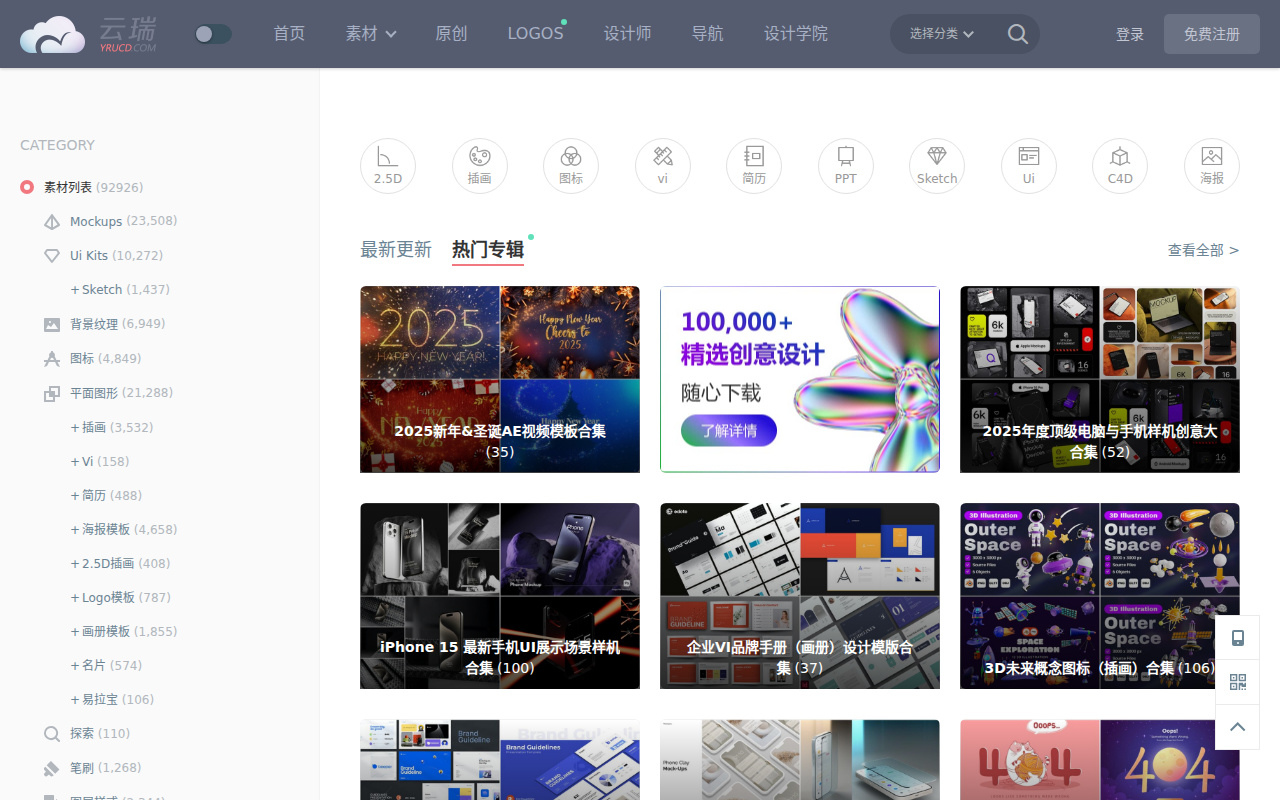Click the back-to-top arrow button
The image size is (1280, 800).
pyautogui.click(x=1238, y=727)
